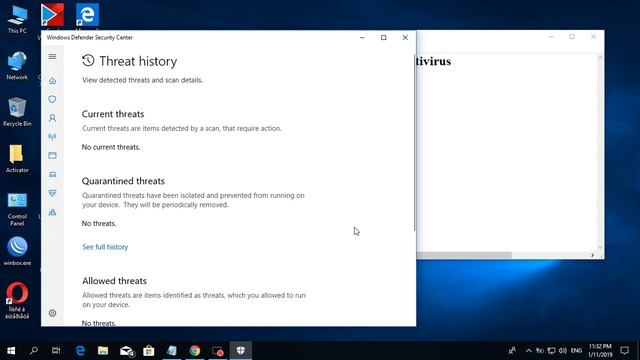Viewport: 640px width, 360px height.
Task: Minimize the Windows Defender Security Center window
Action: pyautogui.click(x=362, y=38)
